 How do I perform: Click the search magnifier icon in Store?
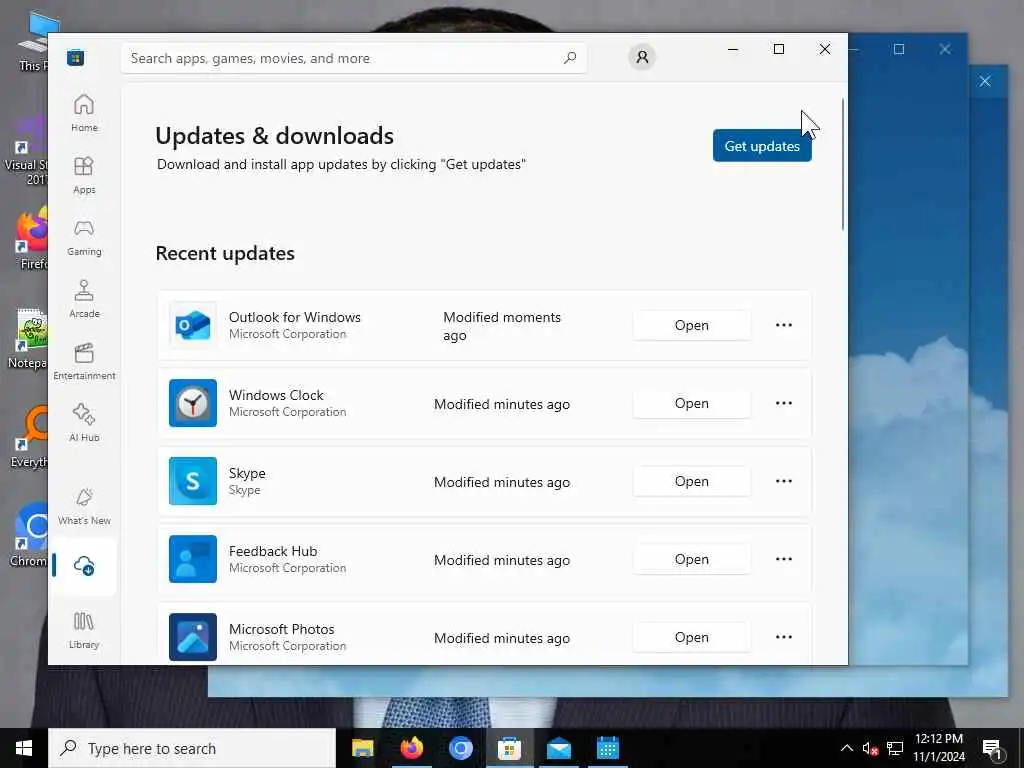(569, 58)
